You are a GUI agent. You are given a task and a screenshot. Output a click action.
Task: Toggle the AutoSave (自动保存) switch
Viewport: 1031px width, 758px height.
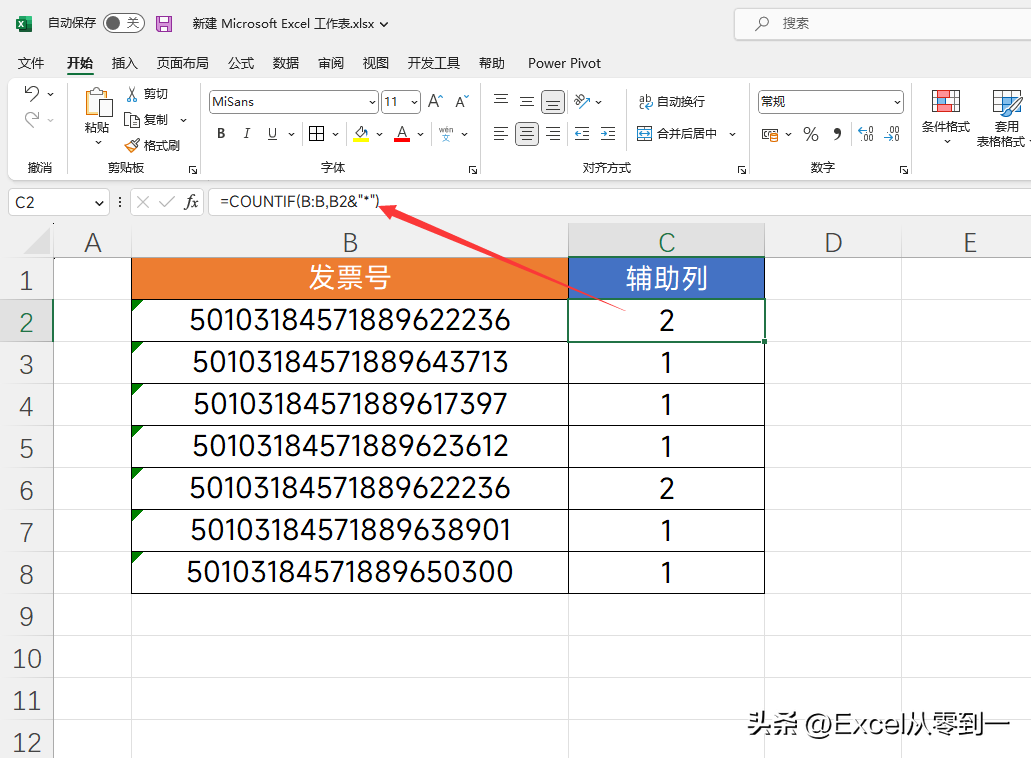point(124,23)
